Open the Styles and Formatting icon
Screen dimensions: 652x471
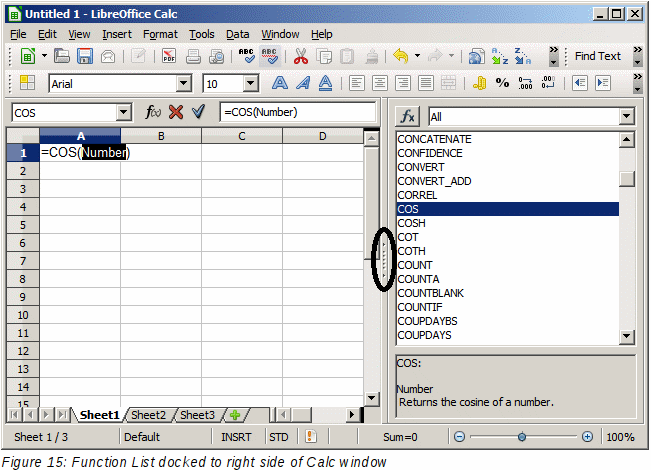click(x=27, y=83)
